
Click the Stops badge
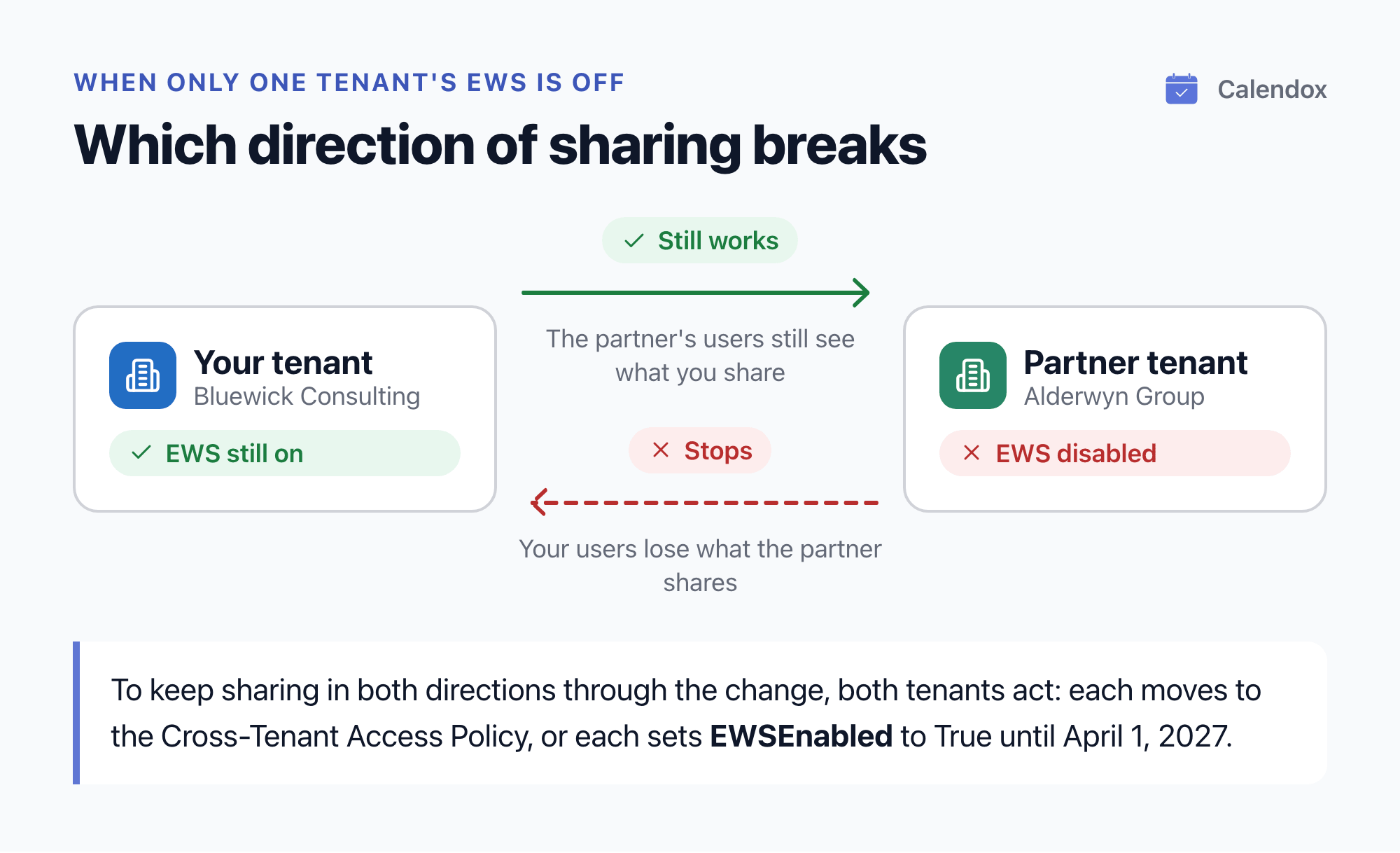[700, 450]
